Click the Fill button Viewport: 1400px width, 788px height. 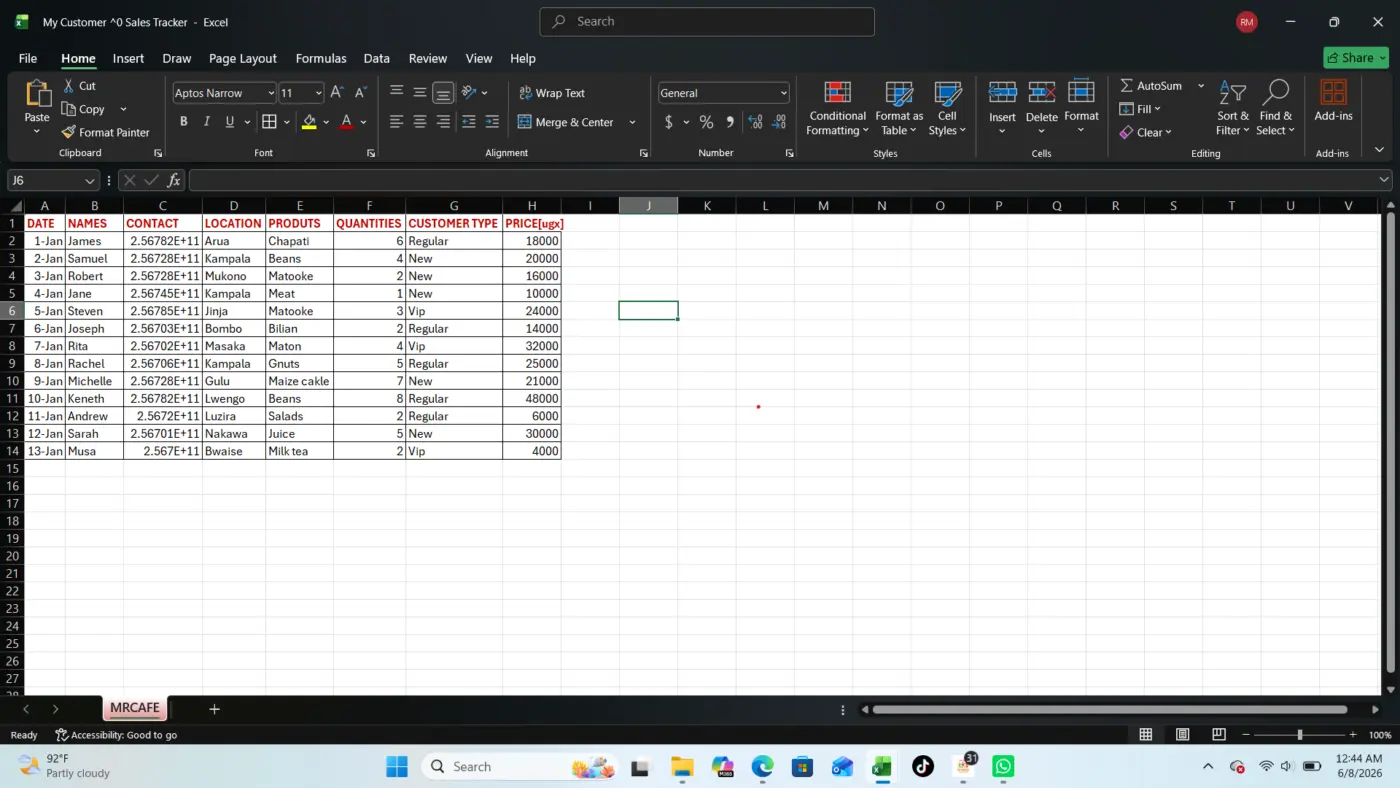[x=1140, y=109]
